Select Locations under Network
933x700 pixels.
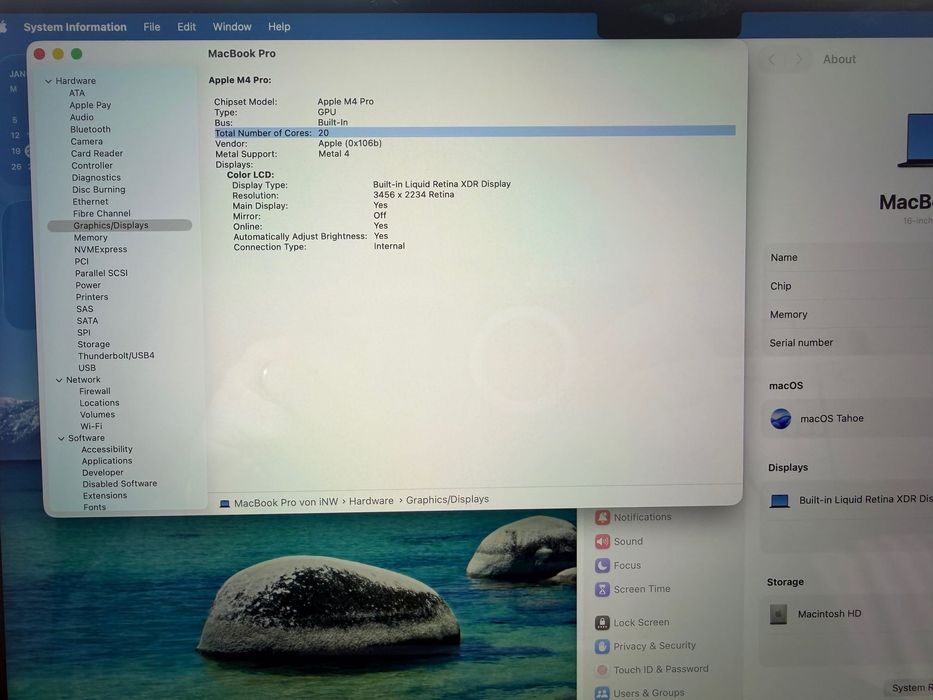coord(99,403)
